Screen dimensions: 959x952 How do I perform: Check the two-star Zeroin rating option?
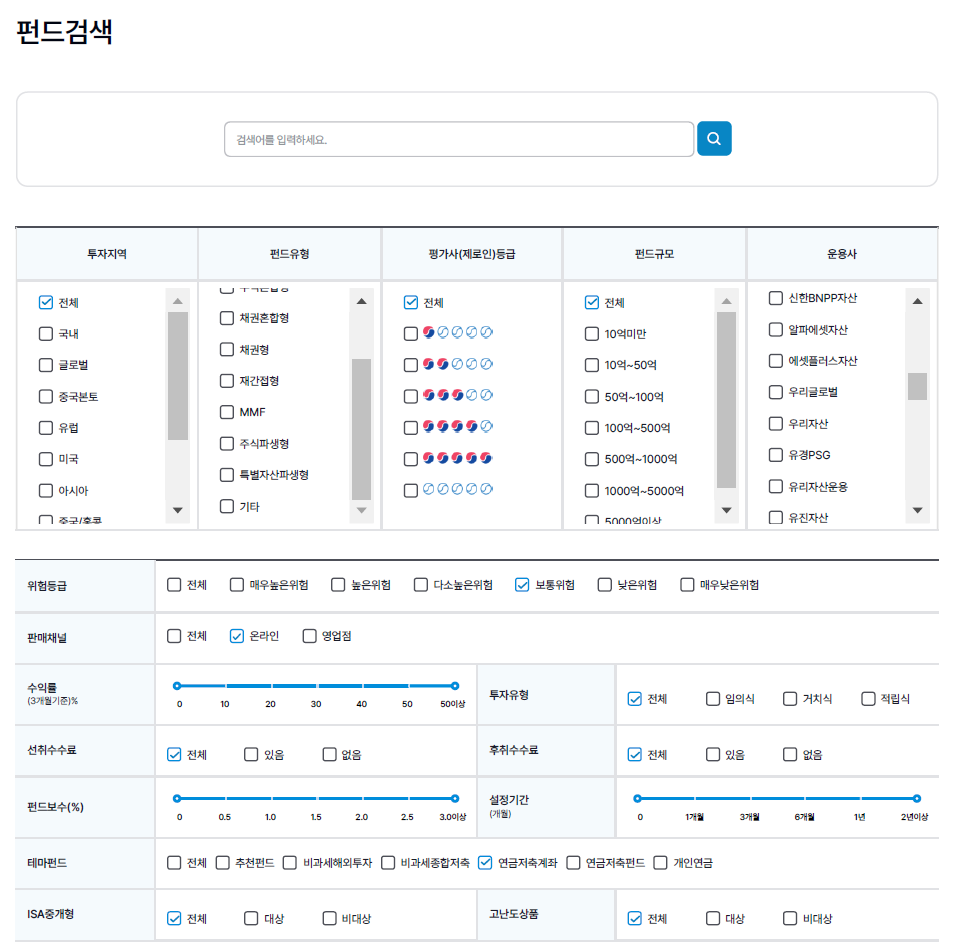tap(411, 365)
